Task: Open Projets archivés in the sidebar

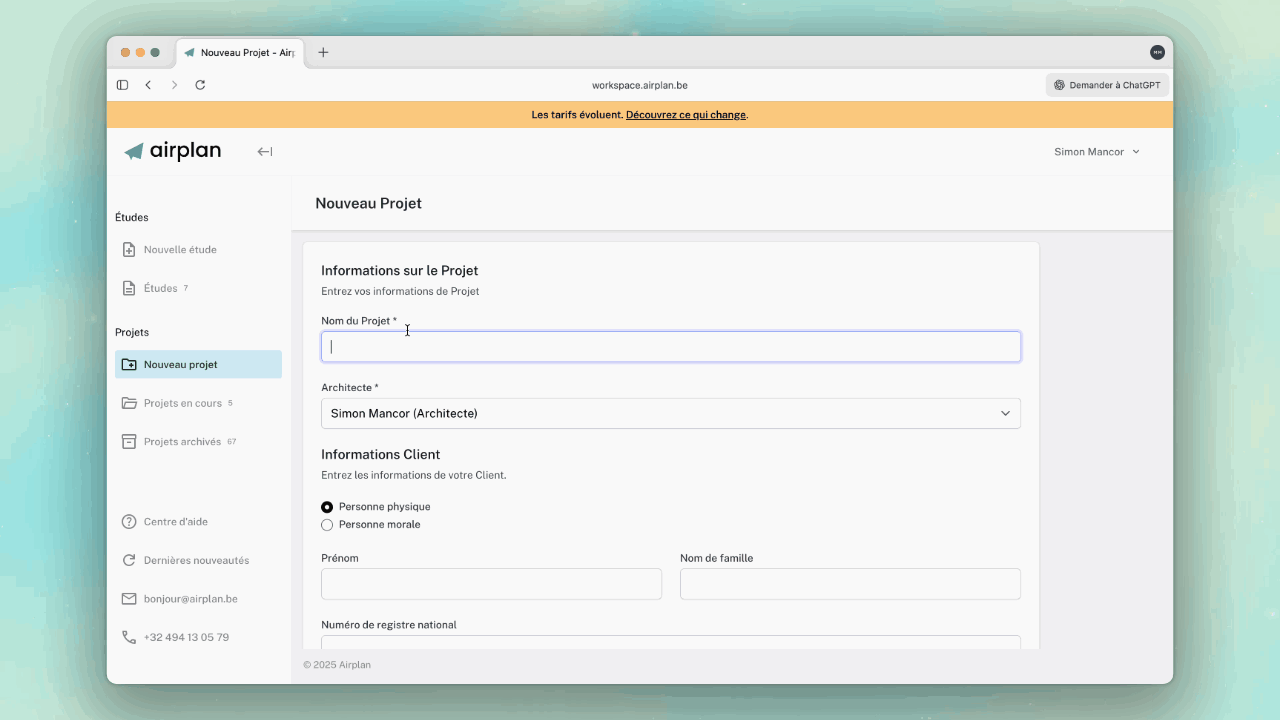Action: tap(198, 441)
